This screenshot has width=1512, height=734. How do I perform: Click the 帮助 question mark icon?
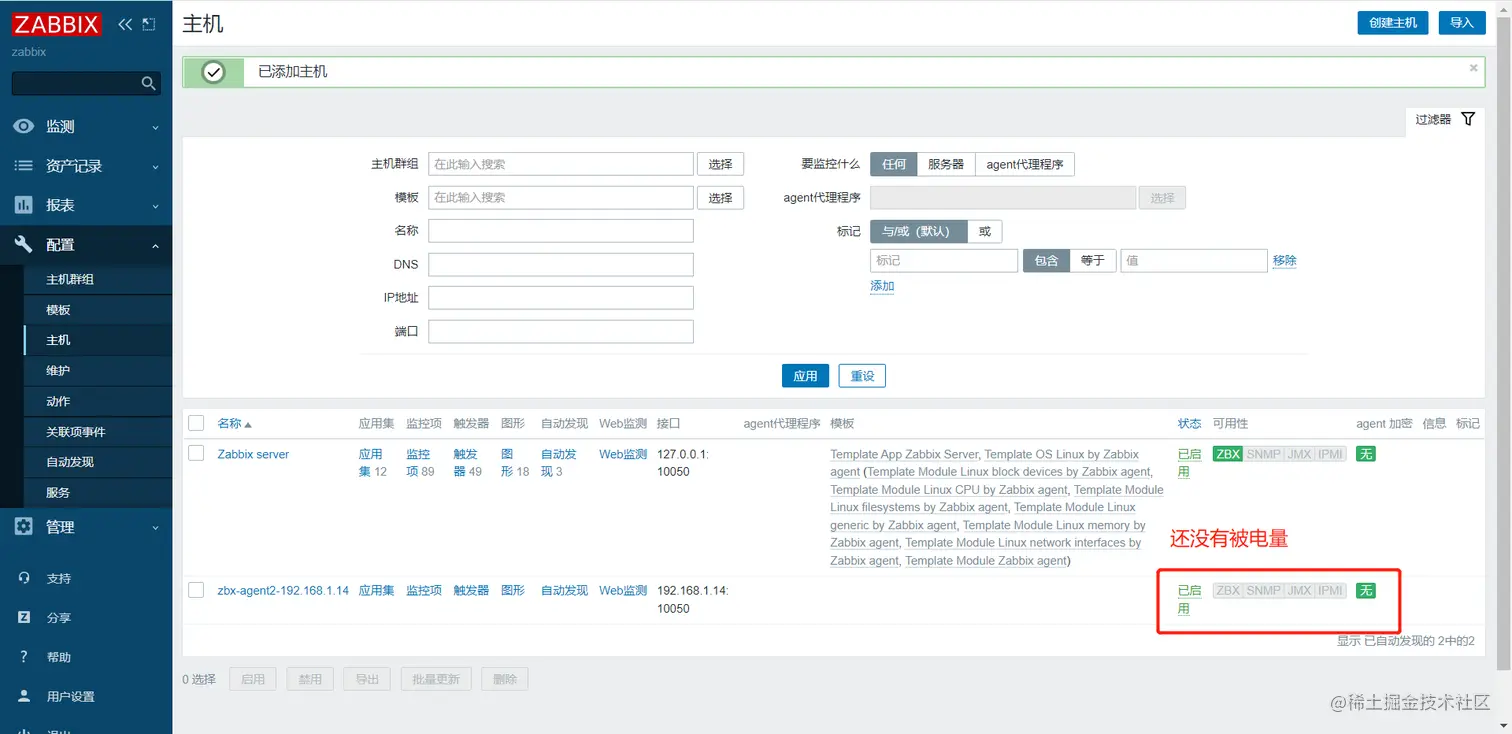tap(24, 657)
